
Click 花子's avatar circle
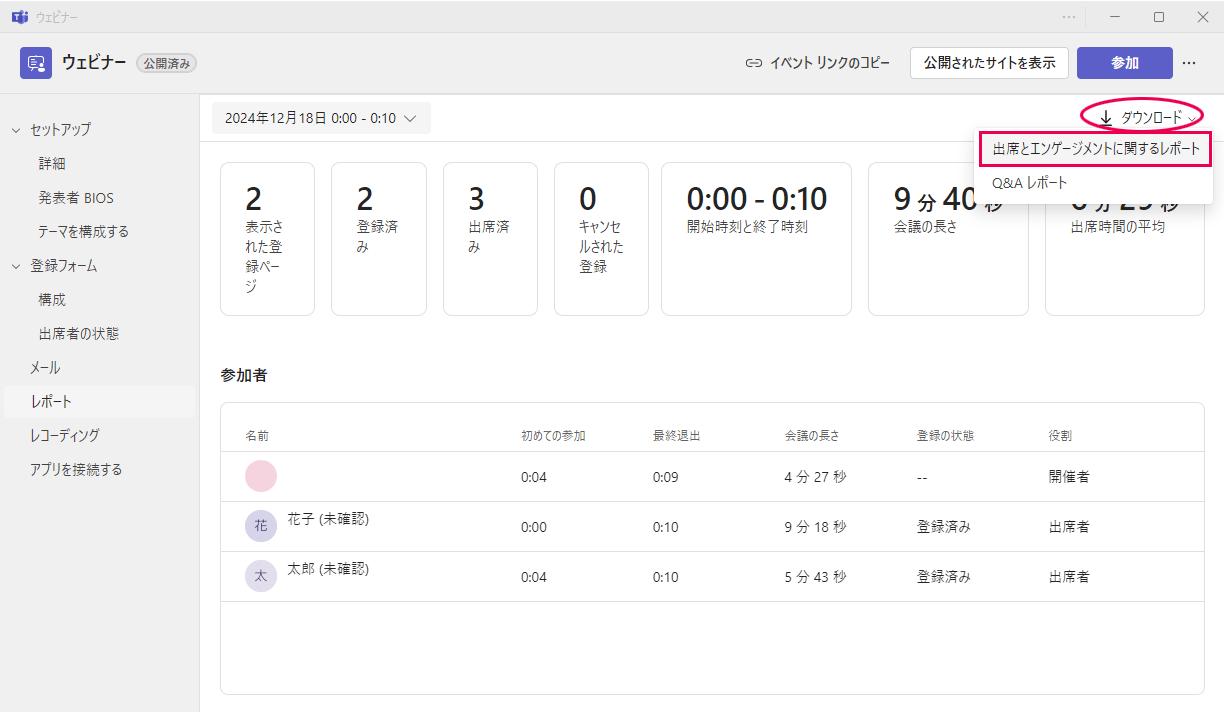coord(261,526)
